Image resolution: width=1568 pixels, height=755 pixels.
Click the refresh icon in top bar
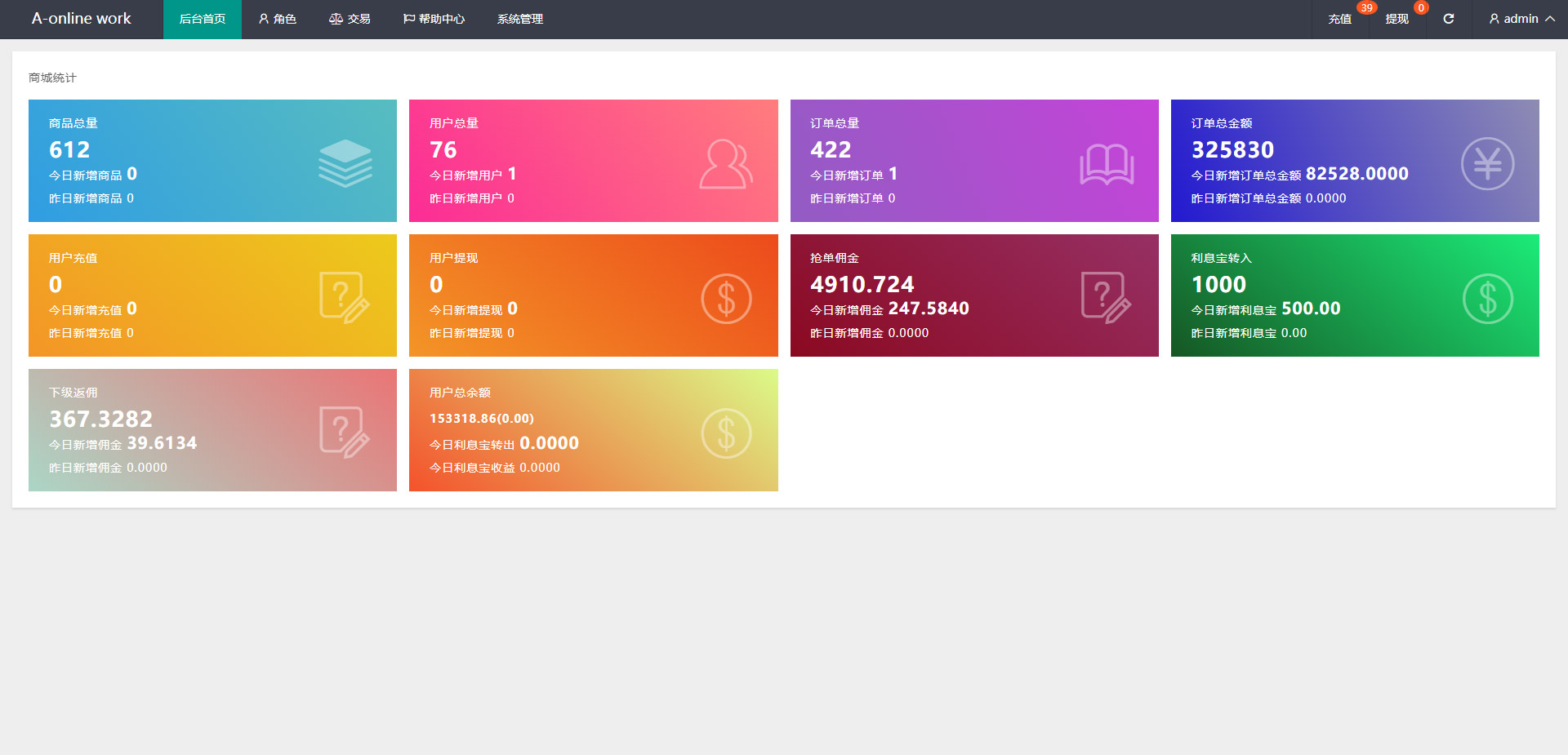pos(1448,19)
